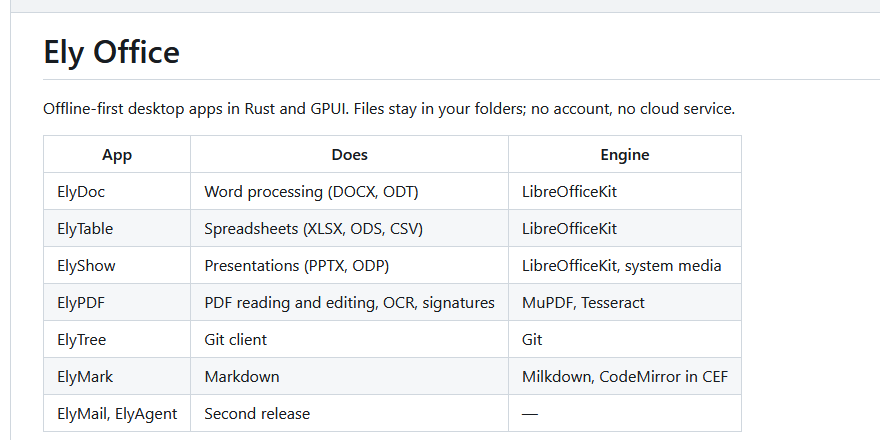Click Spreadsheets (XLSX, ODS, CSV) cell
880x440 pixels.
(x=349, y=228)
